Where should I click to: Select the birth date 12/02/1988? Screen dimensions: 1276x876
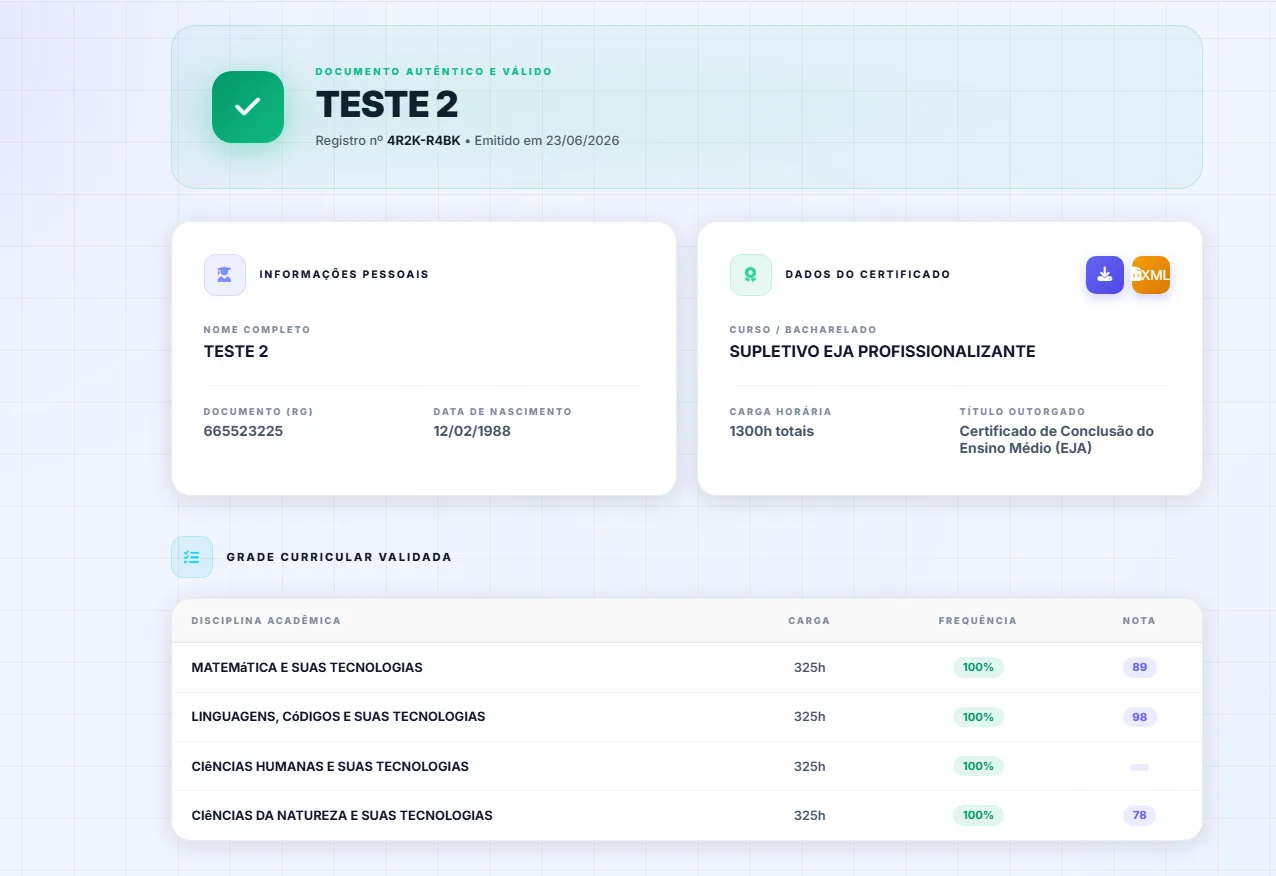(x=472, y=431)
